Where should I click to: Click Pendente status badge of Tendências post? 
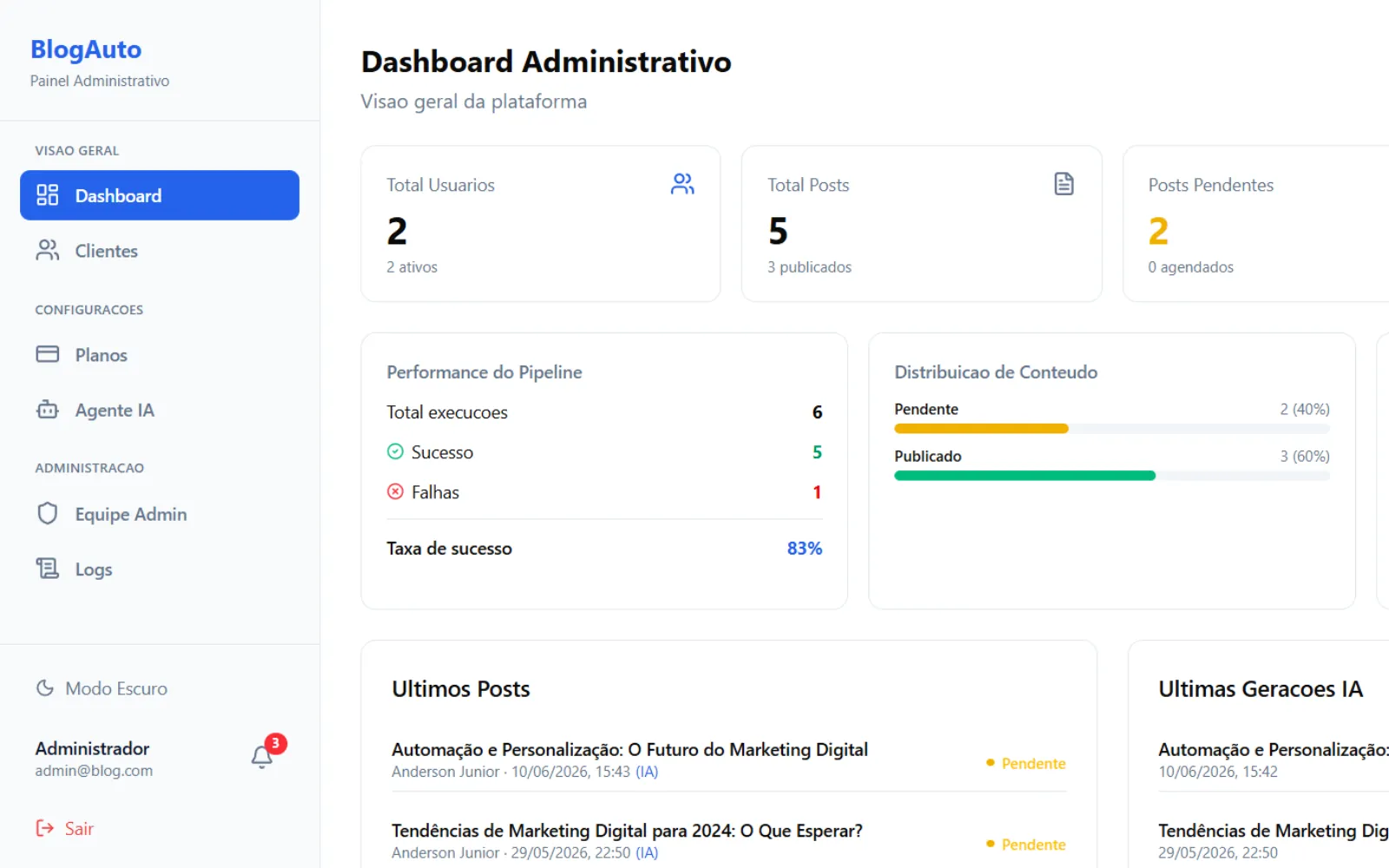click(1025, 845)
